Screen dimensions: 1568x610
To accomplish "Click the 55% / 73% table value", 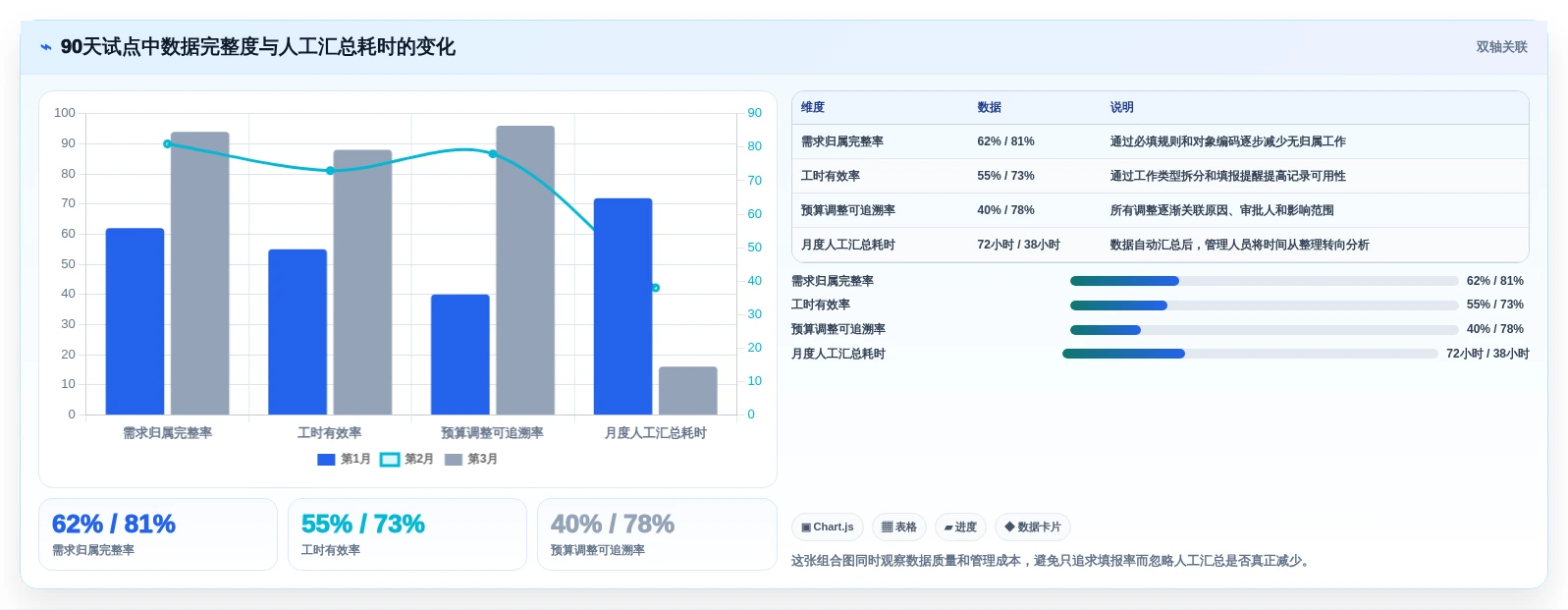I will pos(1005,176).
